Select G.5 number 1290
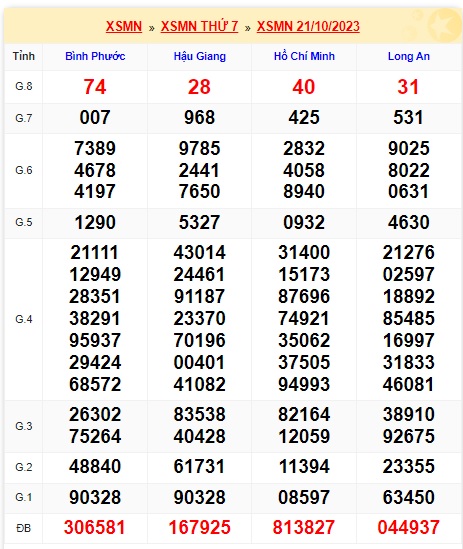463x549 pixels. tap(95, 222)
